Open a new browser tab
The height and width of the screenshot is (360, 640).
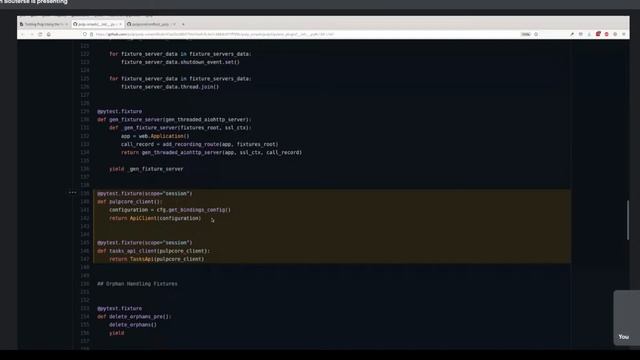coord(183,24)
